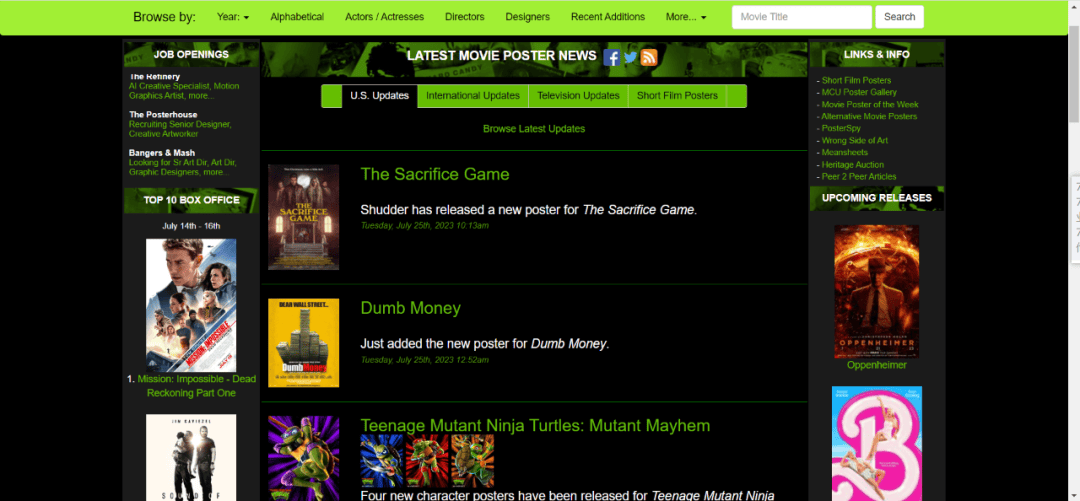Open the Dumb Money poster thumbnail
Viewport: 1080px width, 501px height.
click(x=303, y=343)
